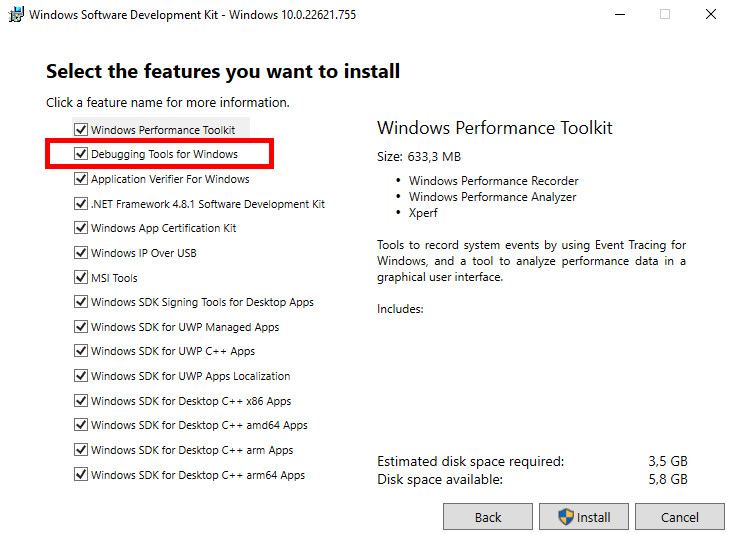The width and height of the screenshot is (734, 540).
Task: Uncheck Windows SDK for Desktop C++ arm Apps
Action: [81, 450]
